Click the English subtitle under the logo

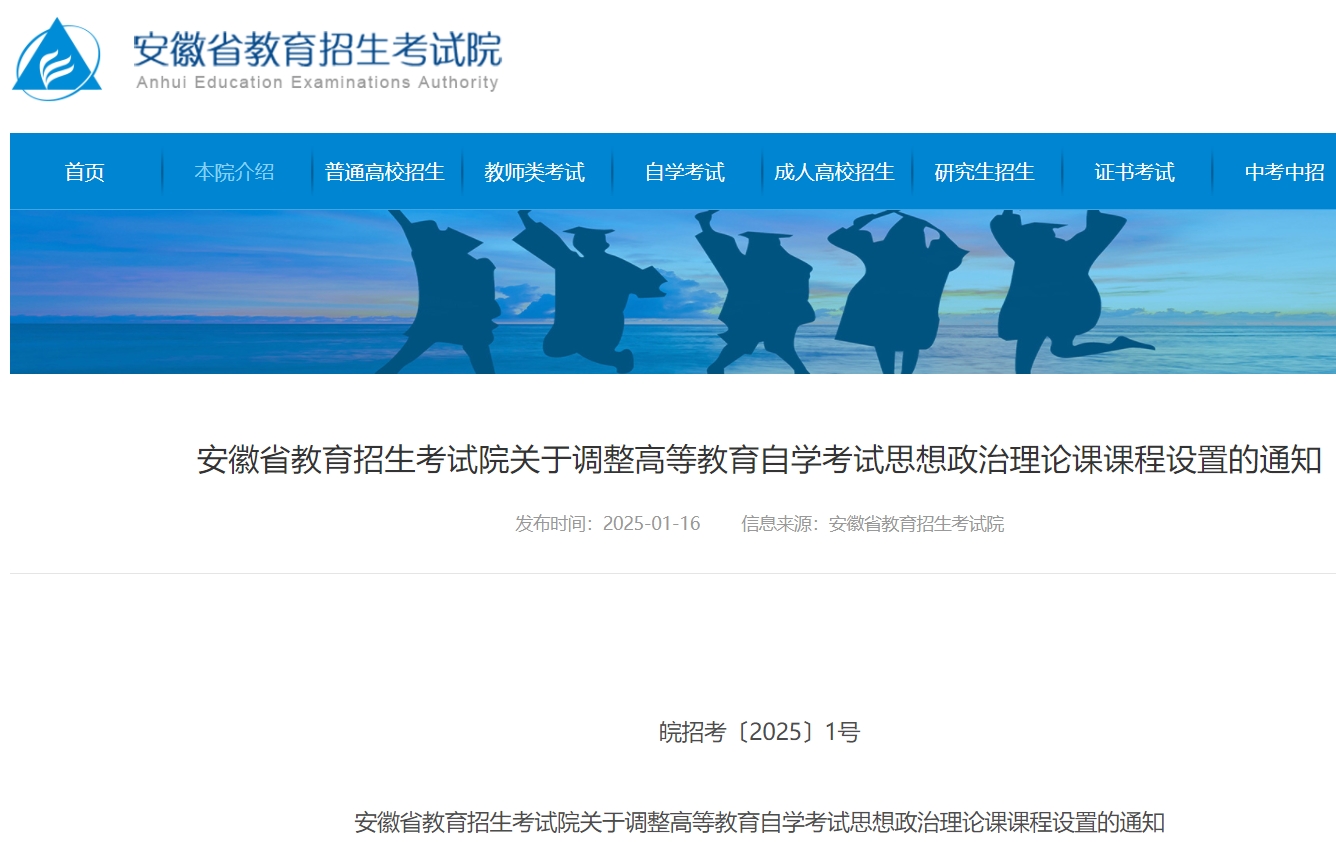[315, 85]
